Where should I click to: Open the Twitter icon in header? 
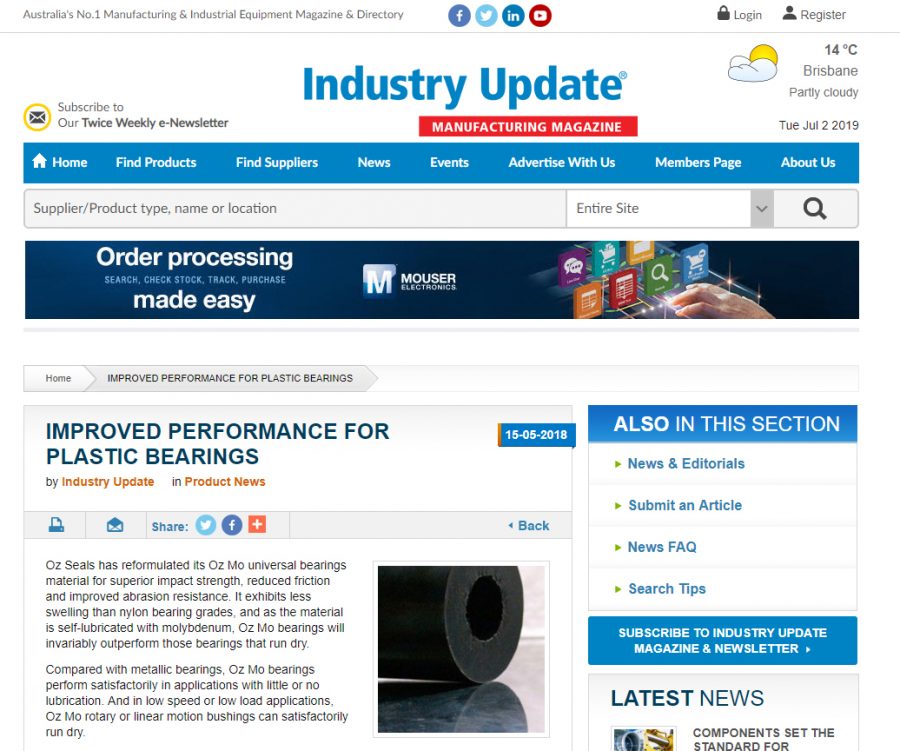pos(486,16)
